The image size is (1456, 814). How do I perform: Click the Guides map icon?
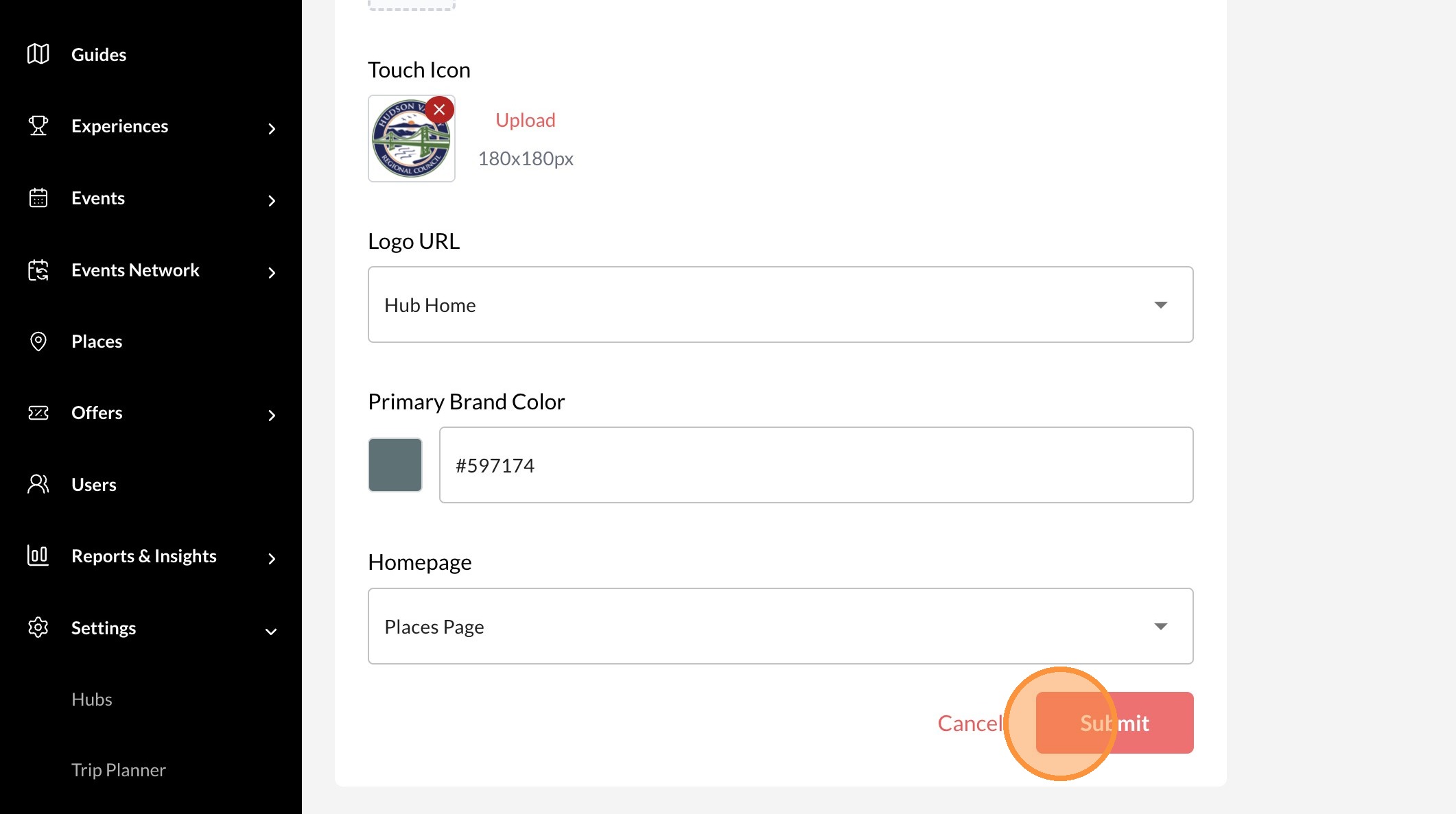[x=38, y=54]
